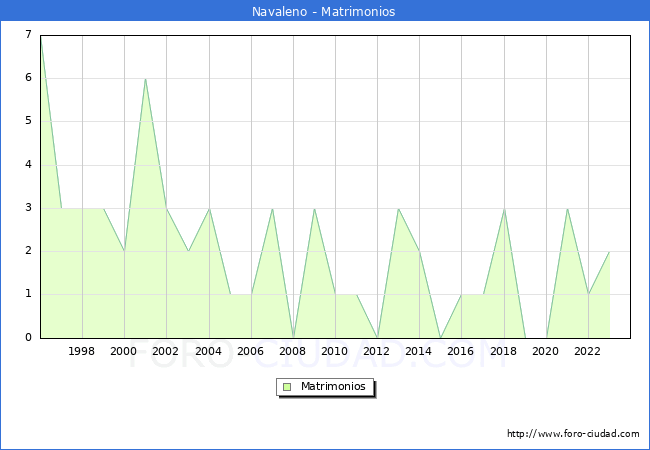Select the 2012 x-axis label
Screen dimensions: 650x450
[377, 351]
